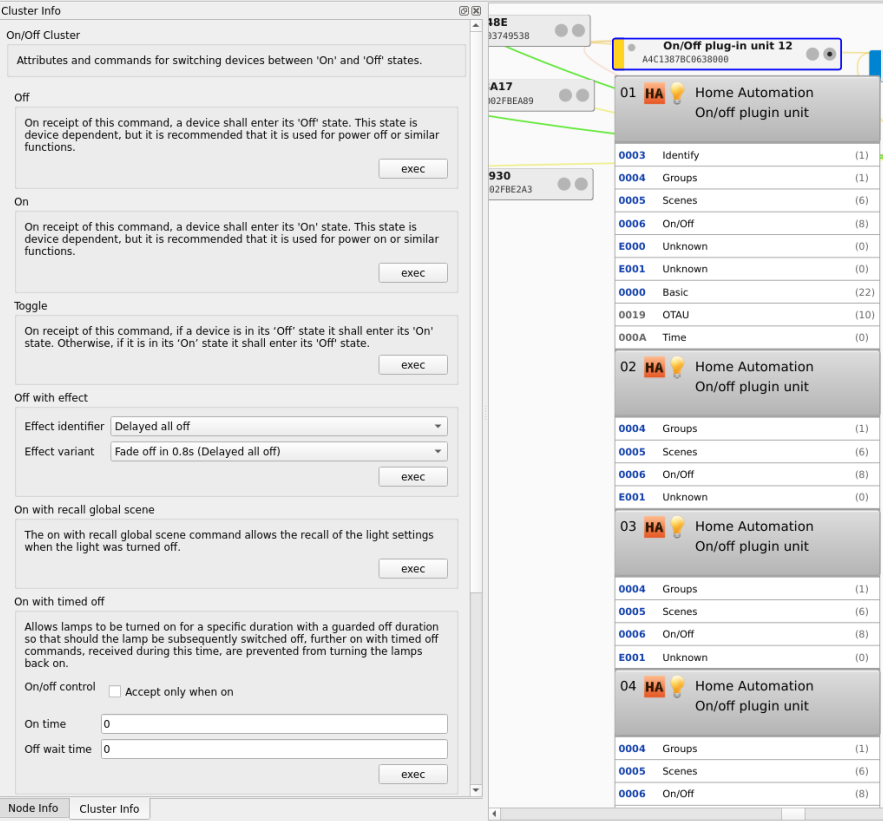Select Scenes cluster in endpoint 04
This screenshot has width=883, height=821.
747,771
